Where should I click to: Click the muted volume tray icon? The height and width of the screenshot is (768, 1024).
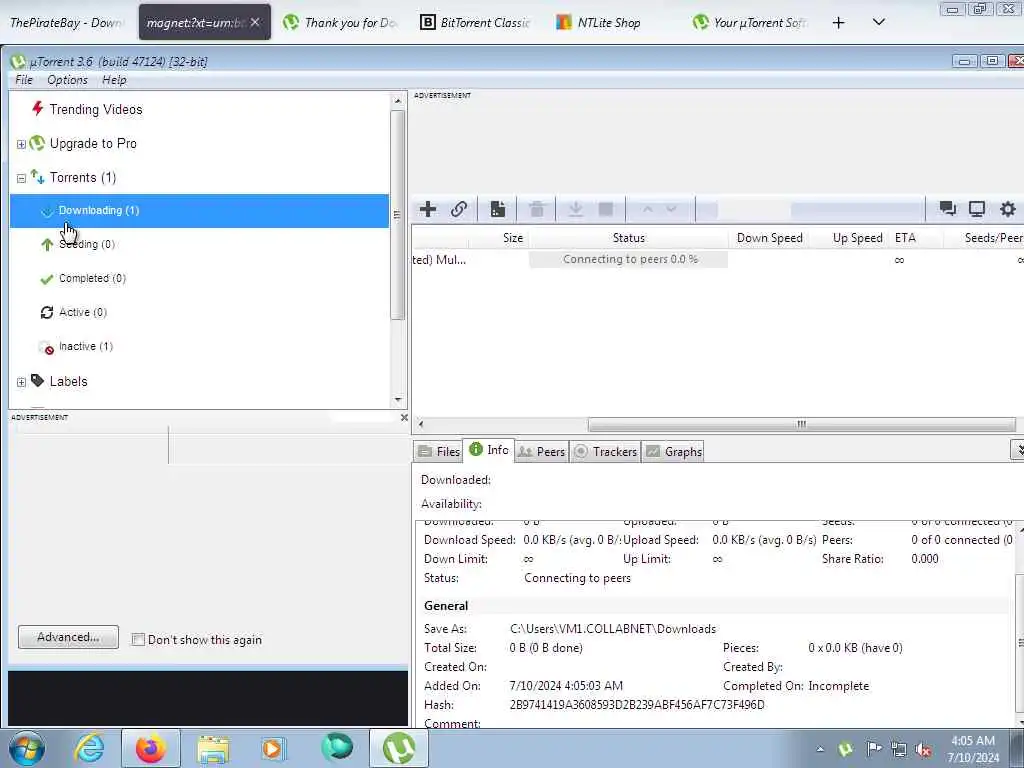point(923,749)
